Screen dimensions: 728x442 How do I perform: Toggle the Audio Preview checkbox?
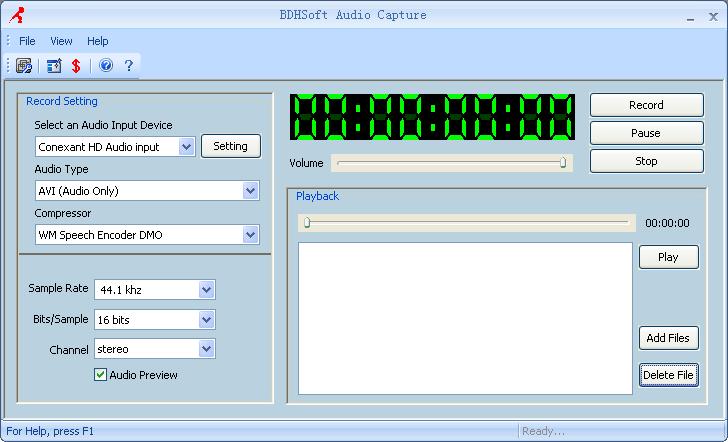[100, 375]
